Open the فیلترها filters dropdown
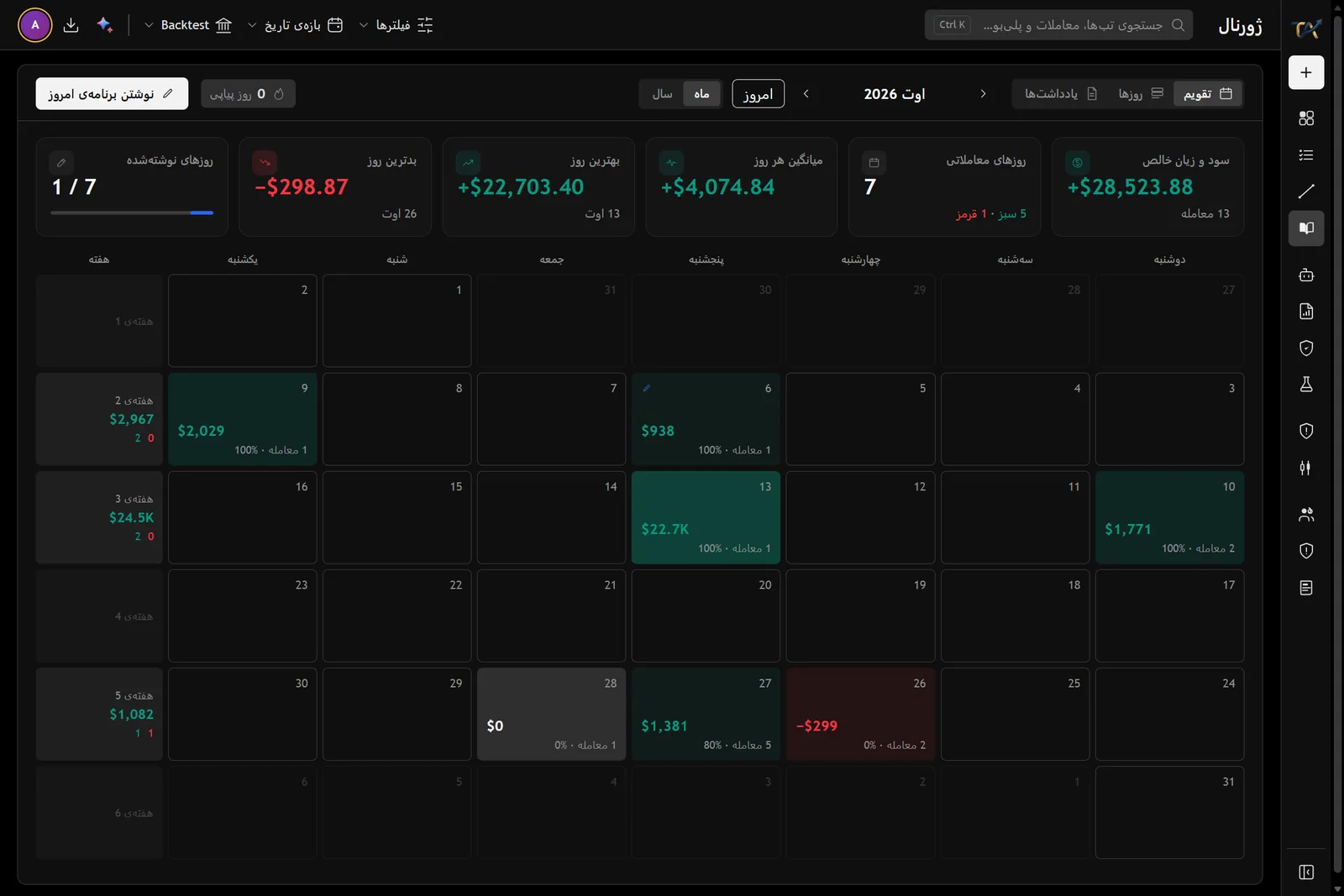1344x896 pixels. [x=396, y=25]
